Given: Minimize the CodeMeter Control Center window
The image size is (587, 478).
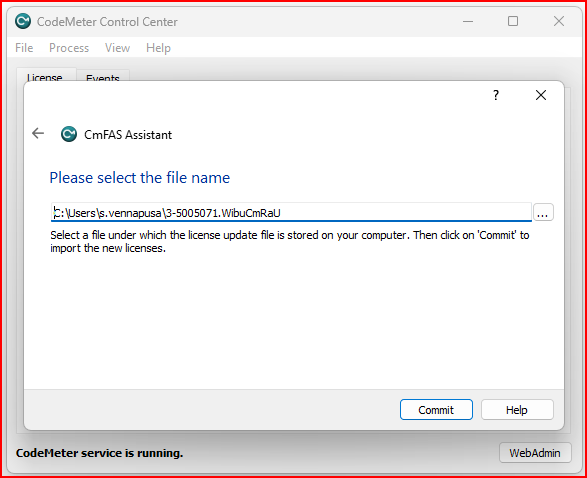Looking at the screenshot, I should coord(468,21).
